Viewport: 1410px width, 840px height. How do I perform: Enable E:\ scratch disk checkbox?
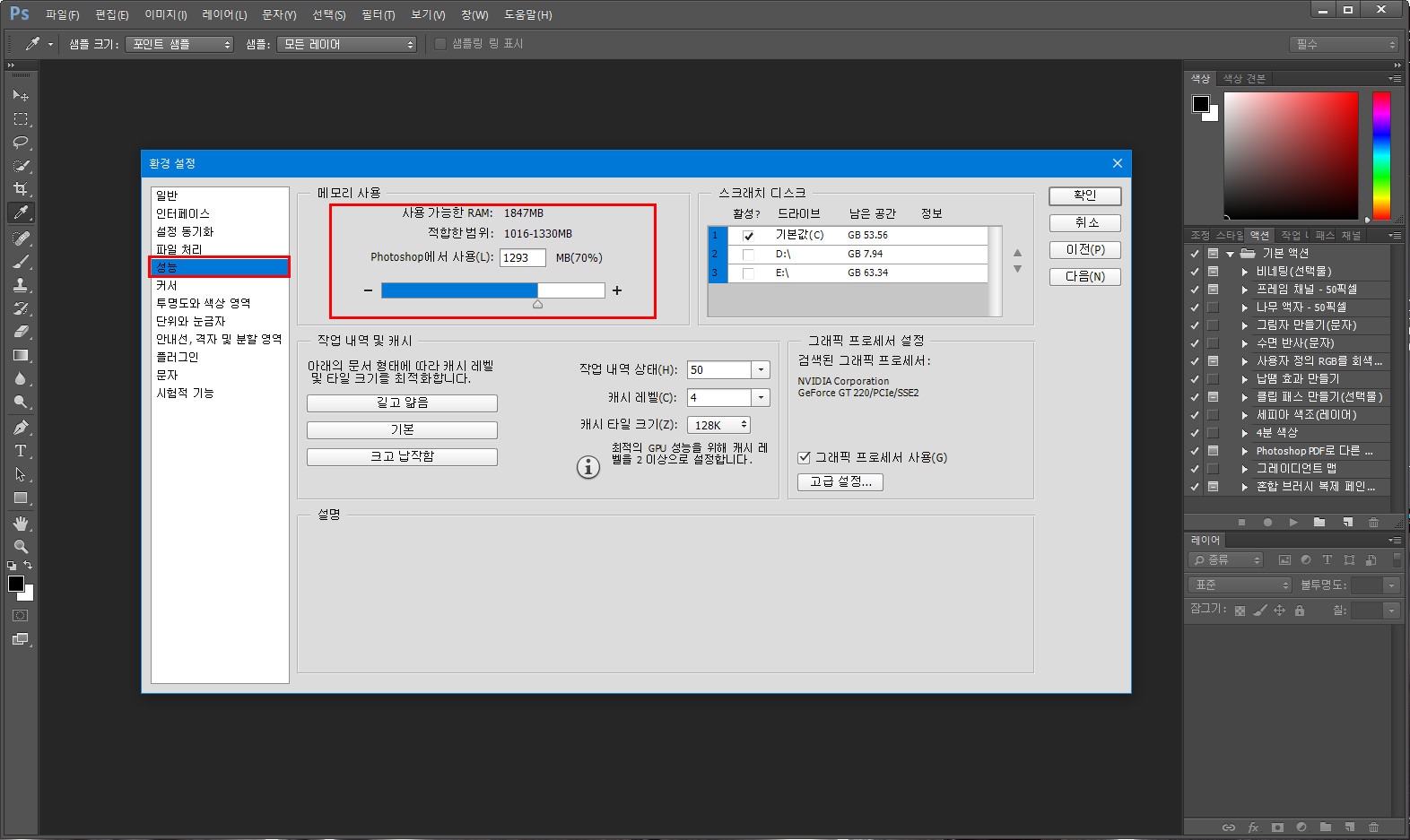click(x=748, y=273)
